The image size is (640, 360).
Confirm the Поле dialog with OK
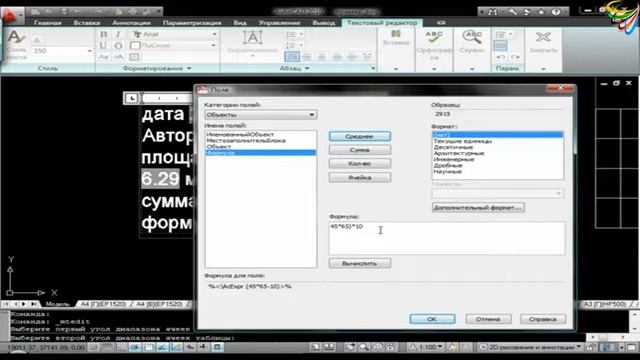point(432,319)
